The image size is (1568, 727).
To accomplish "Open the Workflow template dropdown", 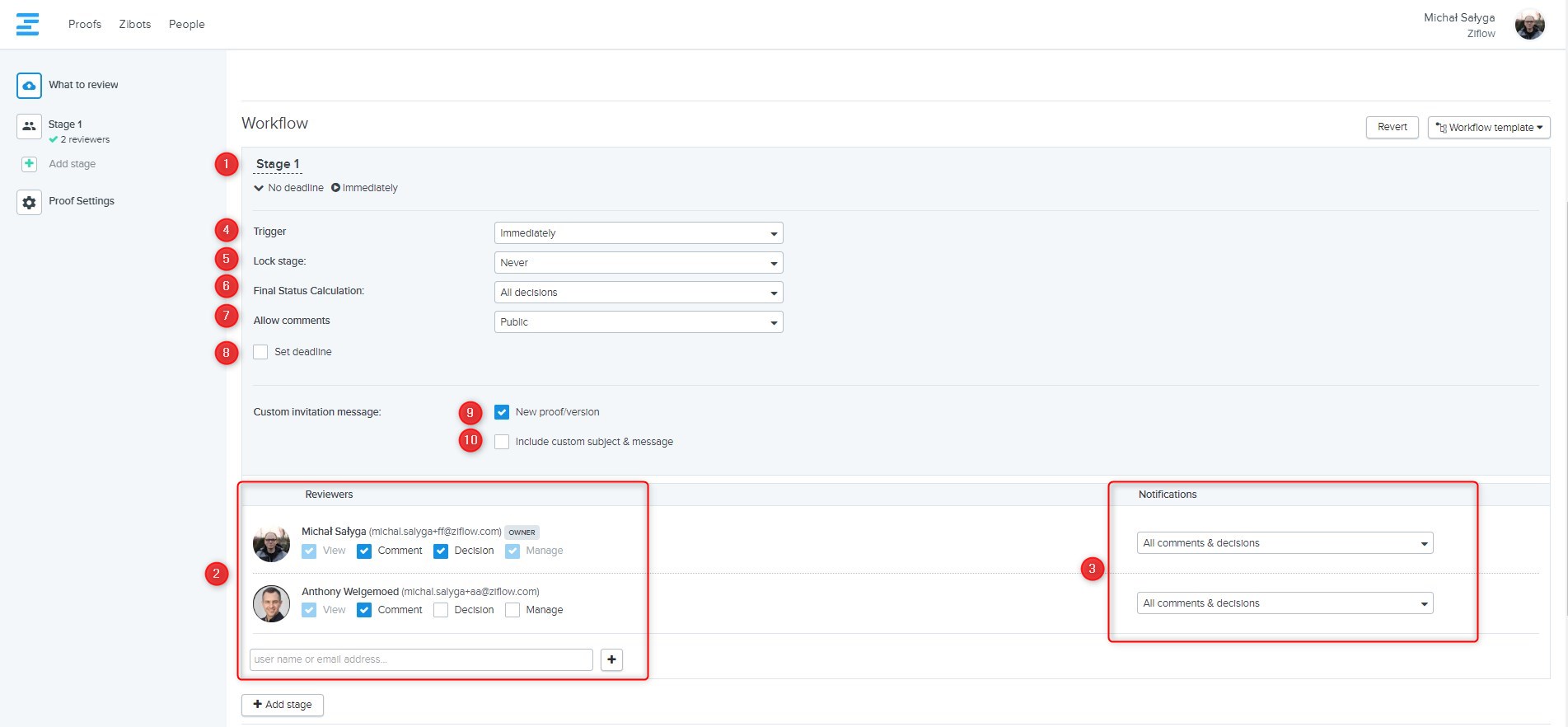I will (1488, 127).
